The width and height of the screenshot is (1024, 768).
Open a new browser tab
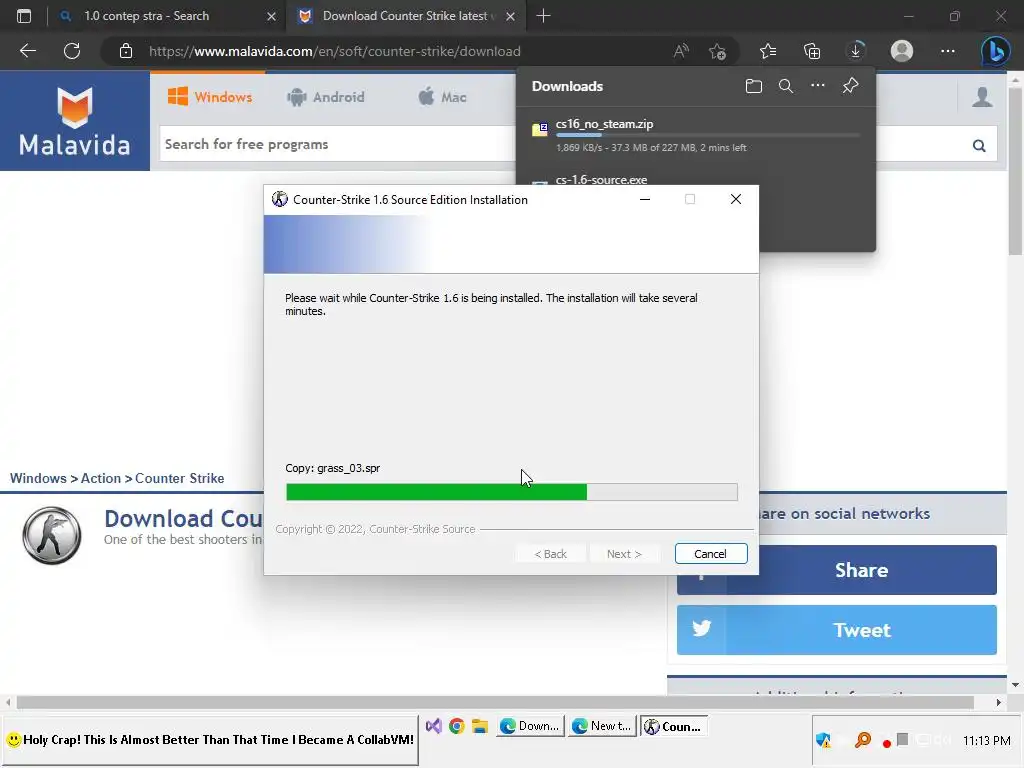point(543,16)
